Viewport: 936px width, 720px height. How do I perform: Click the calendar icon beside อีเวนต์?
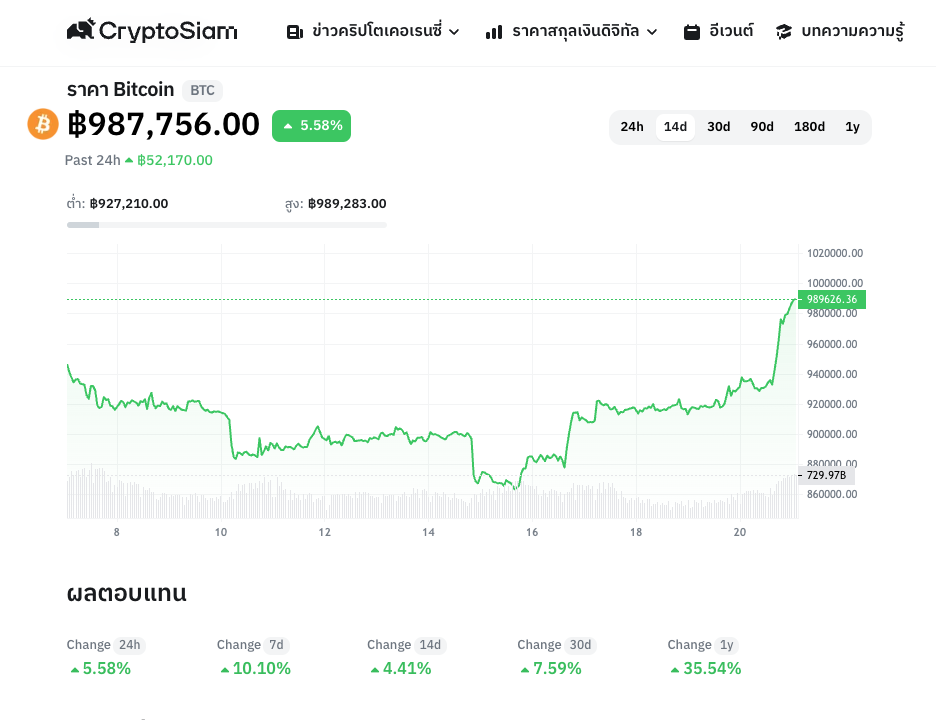point(692,32)
